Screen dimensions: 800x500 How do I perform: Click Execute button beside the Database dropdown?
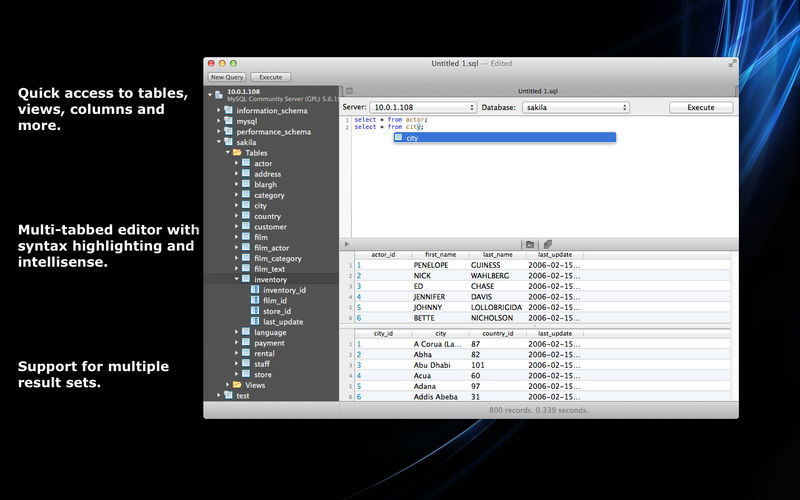coord(701,107)
